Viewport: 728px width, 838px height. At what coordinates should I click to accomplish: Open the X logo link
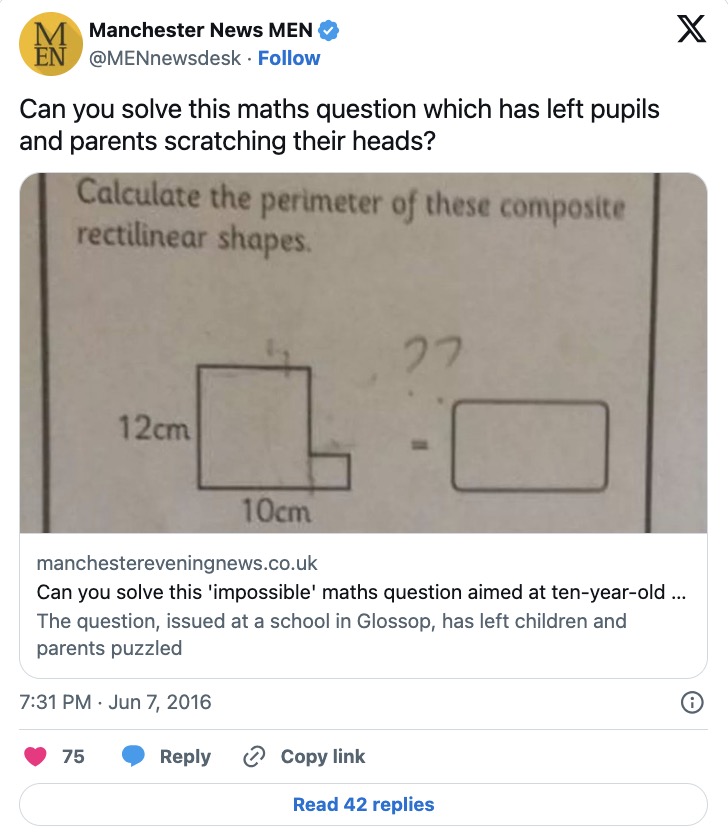click(691, 32)
